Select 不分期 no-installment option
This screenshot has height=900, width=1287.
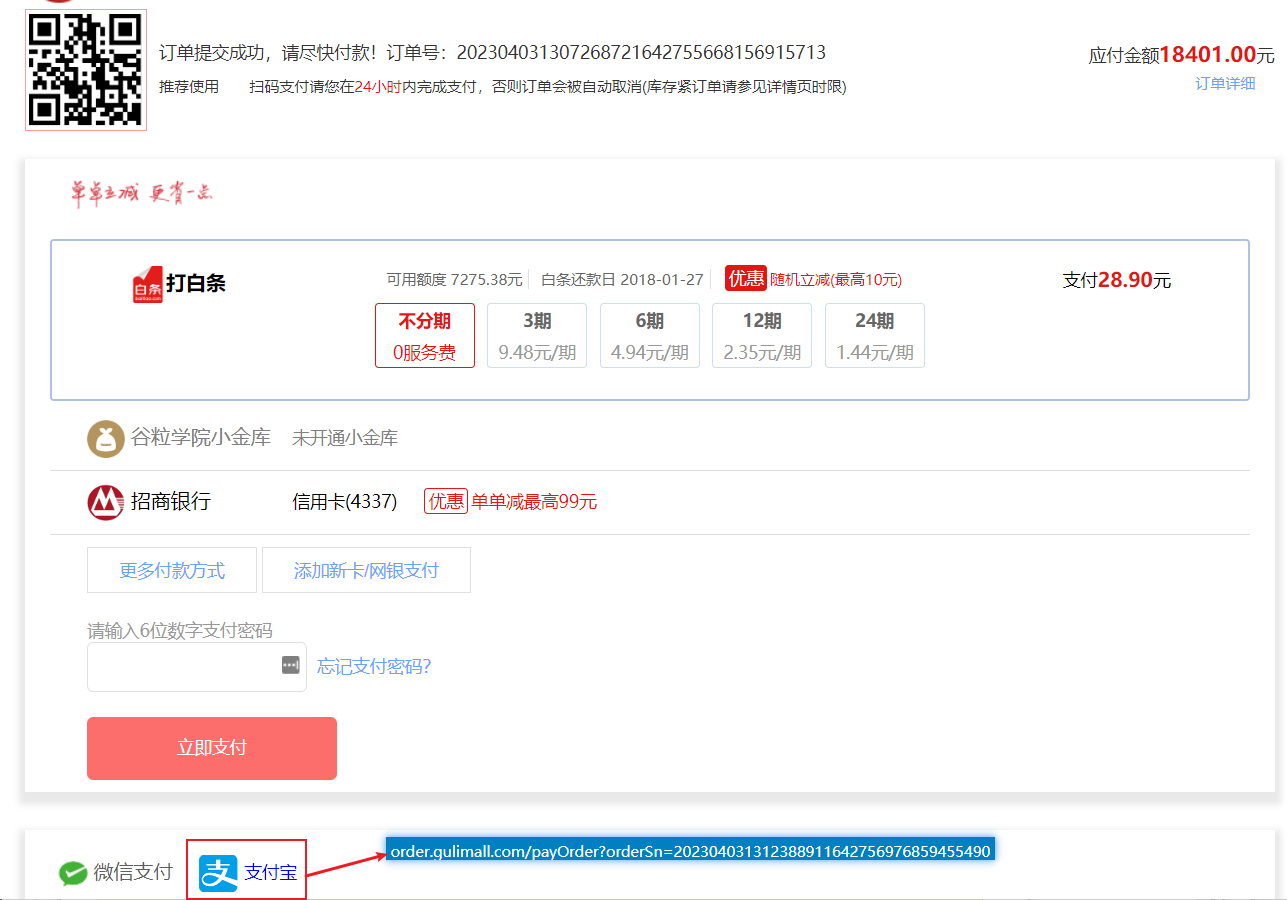[x=424, y=336]
